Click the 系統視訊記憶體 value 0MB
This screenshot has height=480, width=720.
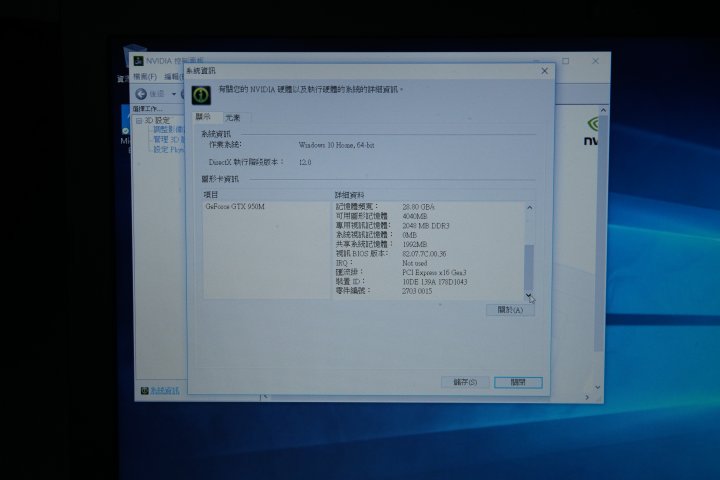click(x=410, y=235)
